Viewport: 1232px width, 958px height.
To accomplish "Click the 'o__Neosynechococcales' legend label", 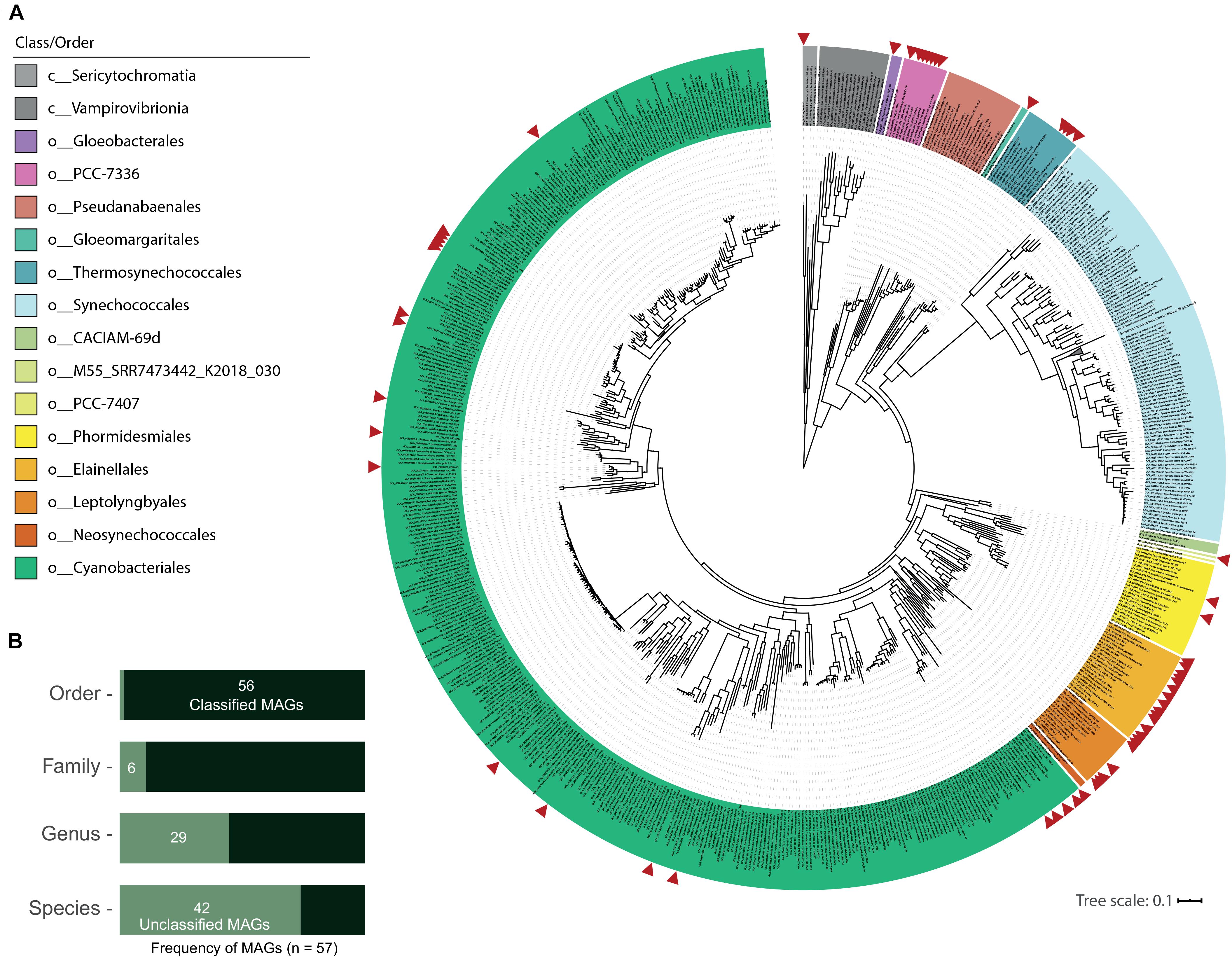I will (x=132, y=535).
